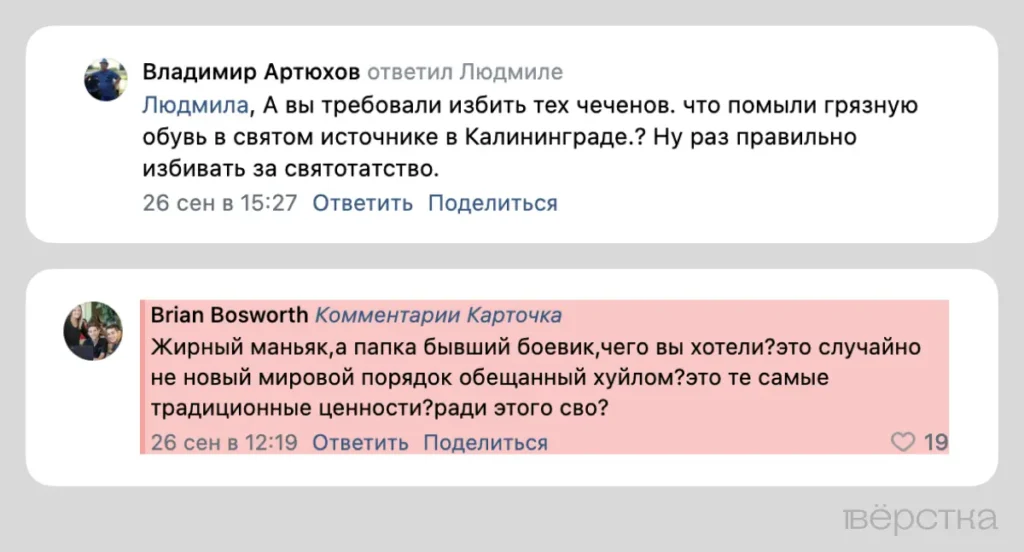Like Brian Bosworth's comment with heart

click(903, 442)
